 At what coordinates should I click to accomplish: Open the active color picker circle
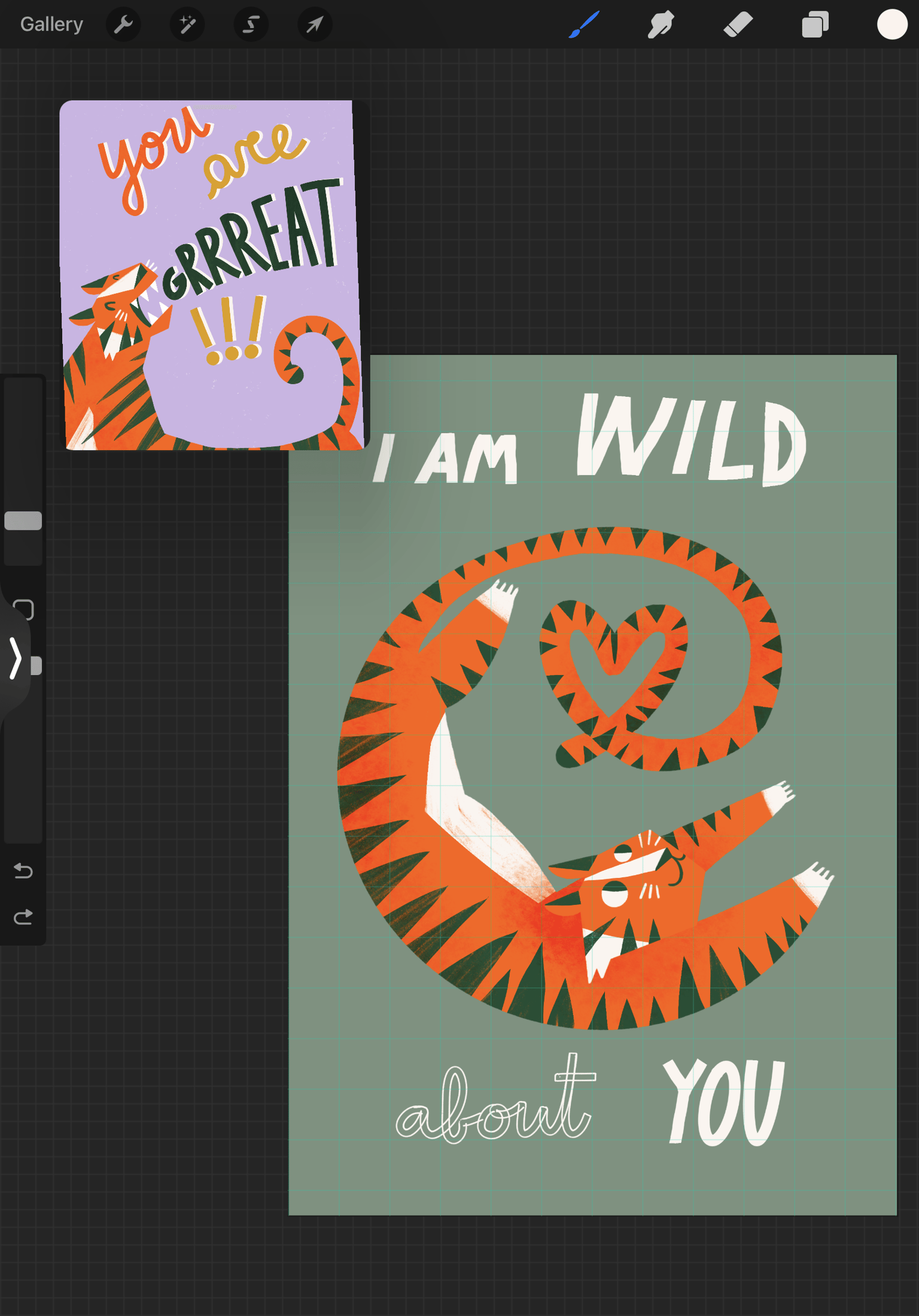pyautogui.click(x=892, y=25)
